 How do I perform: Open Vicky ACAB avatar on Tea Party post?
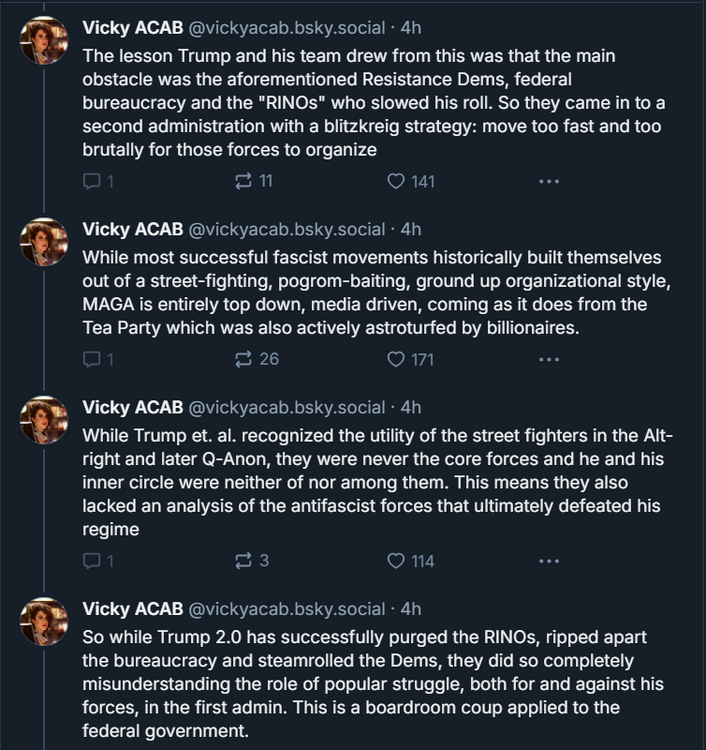(45, 243)
